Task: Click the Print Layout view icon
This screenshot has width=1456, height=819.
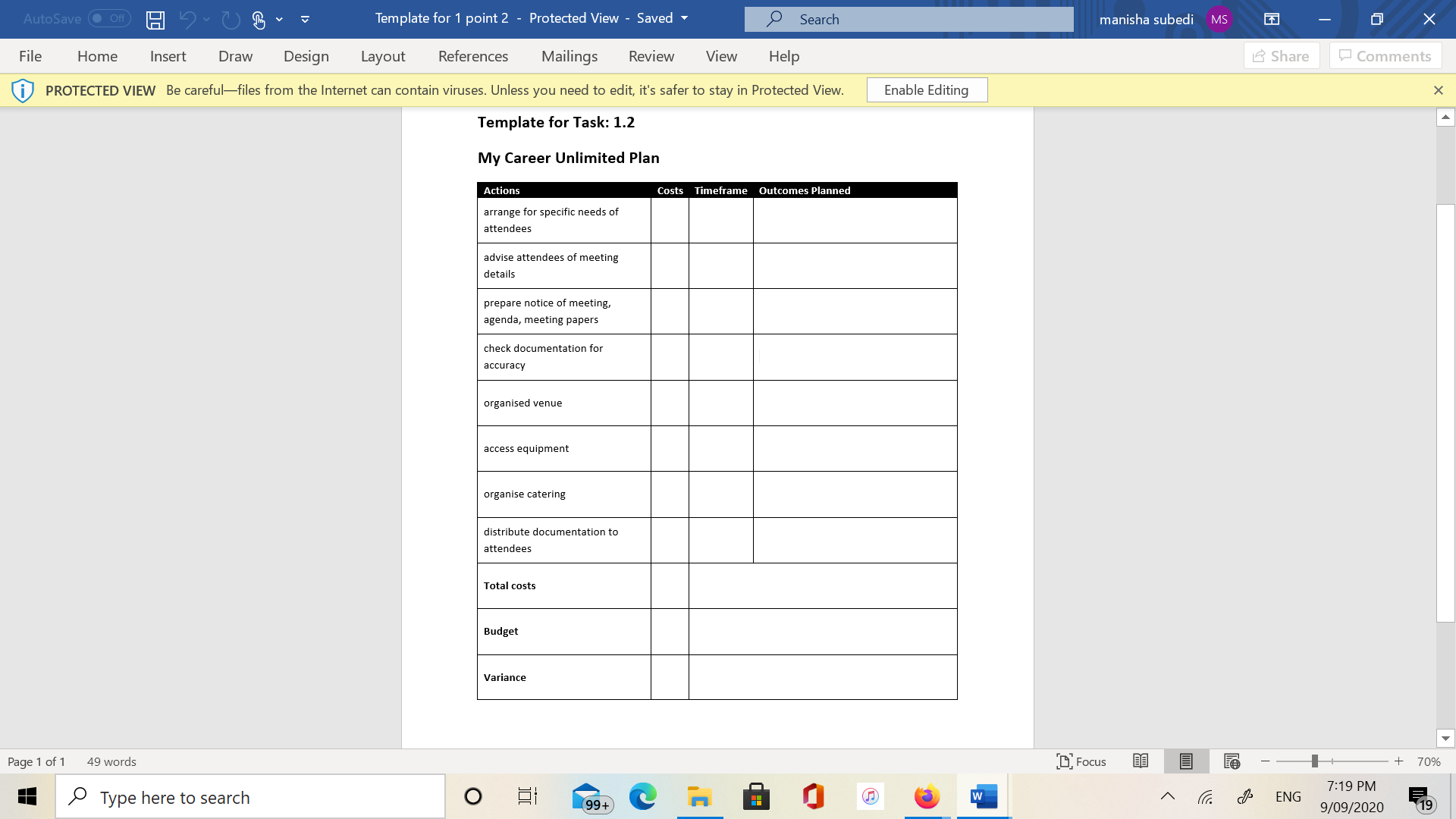Action: tap(1186, 761)
